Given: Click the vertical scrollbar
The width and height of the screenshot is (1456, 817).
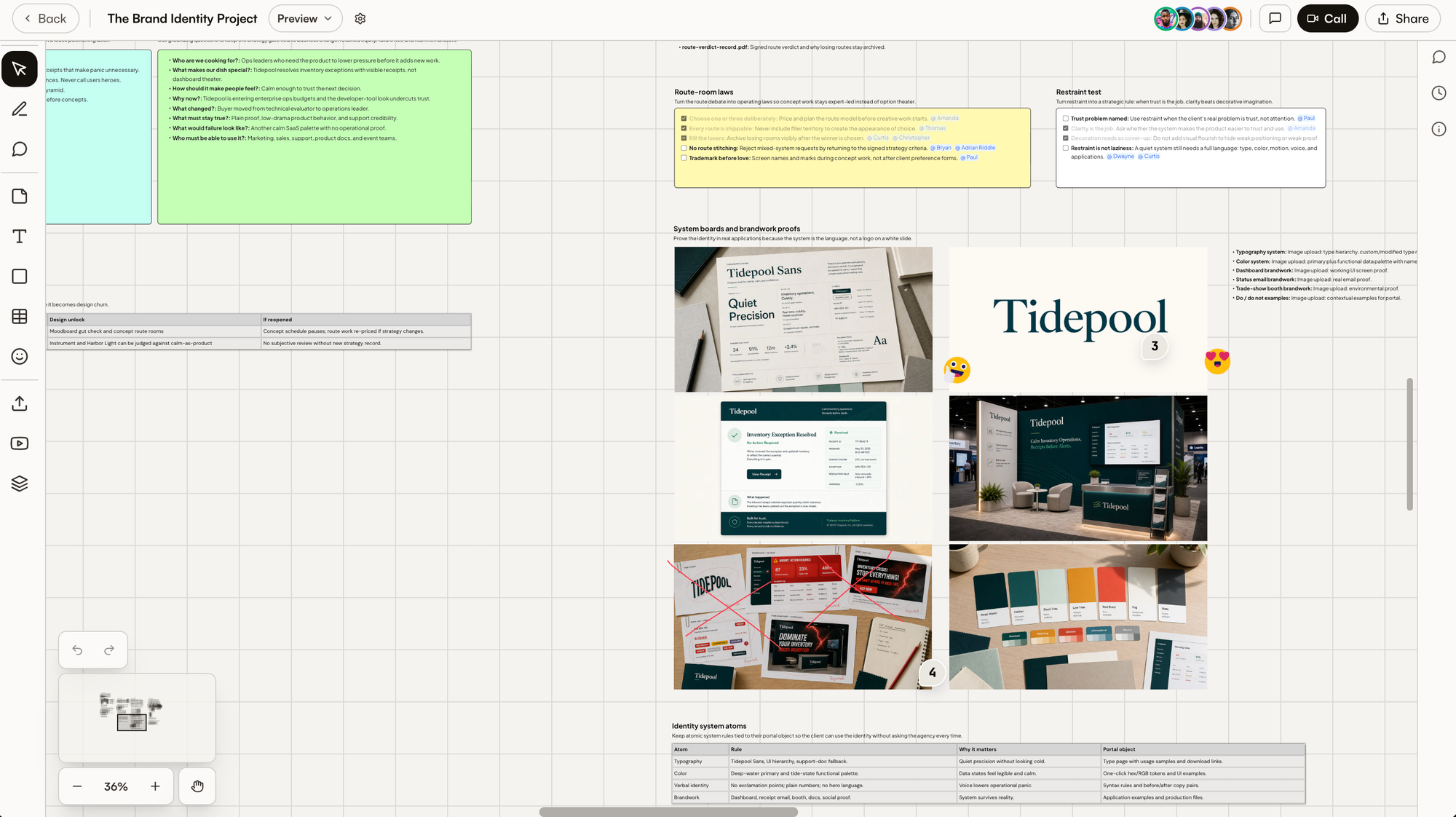Looking at the screenshot, I should (1409, 444).
